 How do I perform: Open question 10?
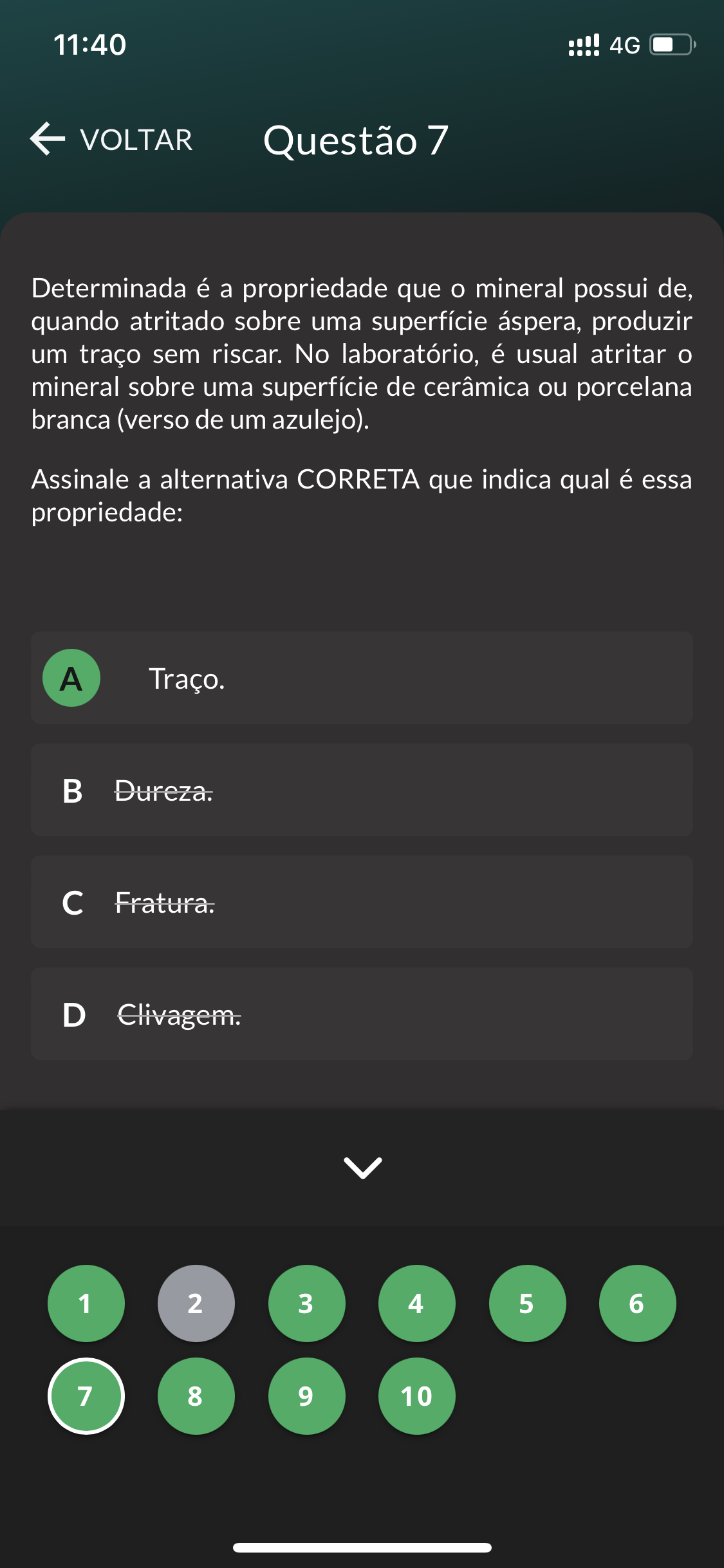tap(416, 1396)
